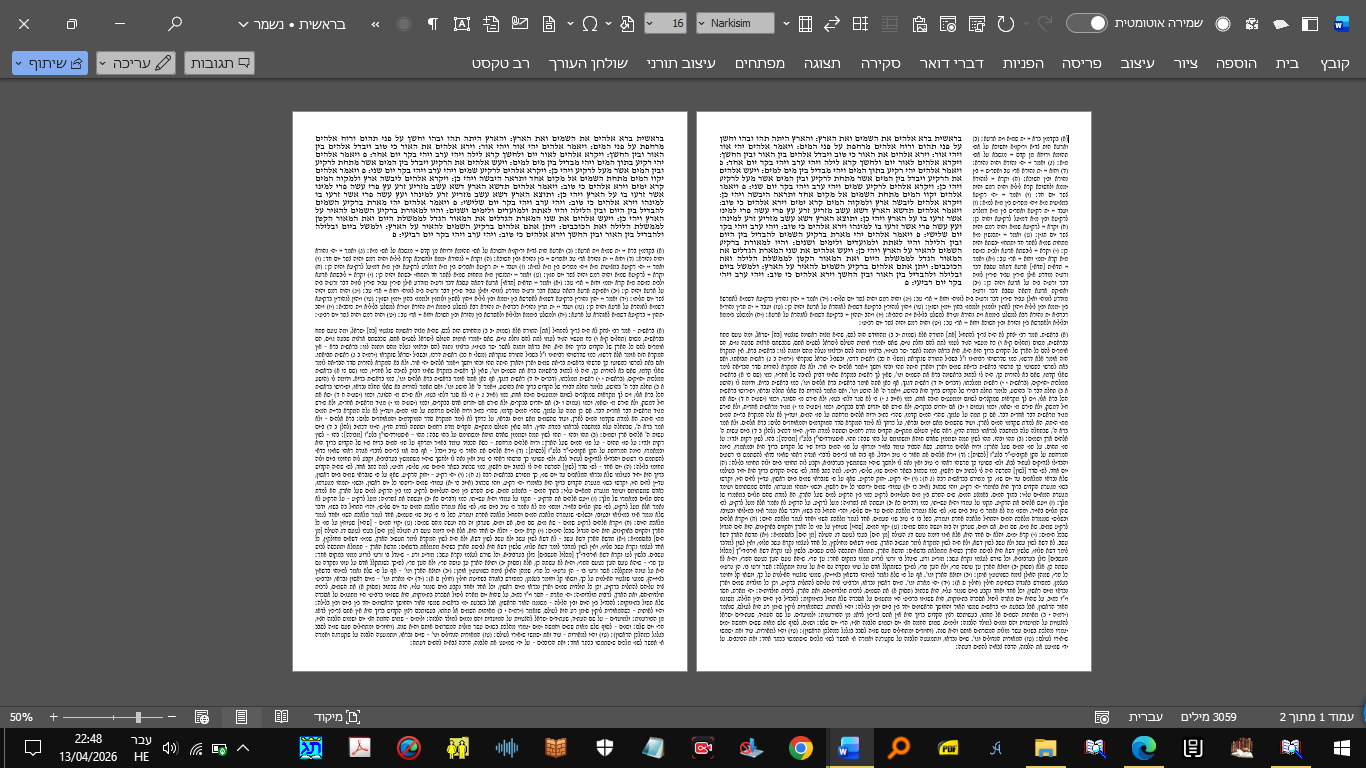Screen dimensions: 1366x768
Task: Click the swap arrows icon in toolbar
Action: (x=832, y=23)
